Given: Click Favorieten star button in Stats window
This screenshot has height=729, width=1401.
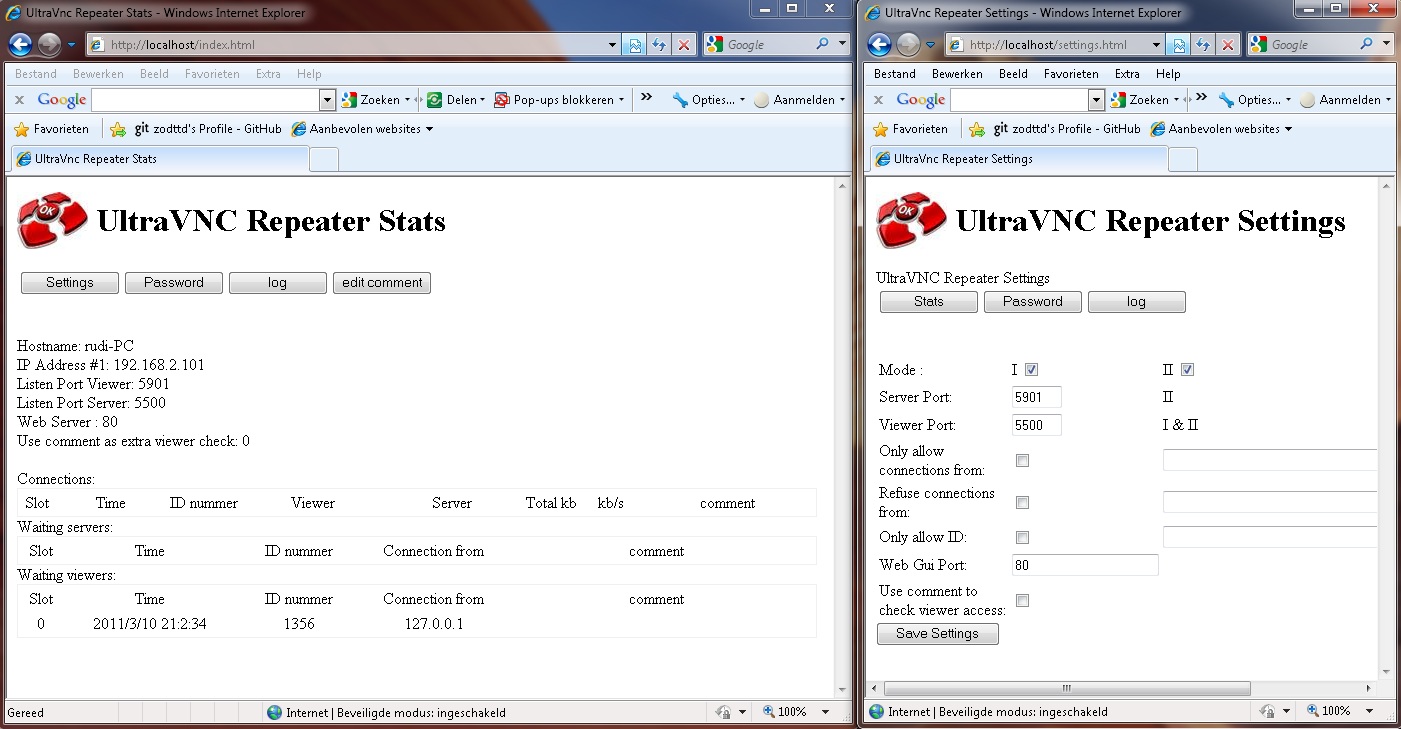Looking at the screenshot, I should click(51, 129).
